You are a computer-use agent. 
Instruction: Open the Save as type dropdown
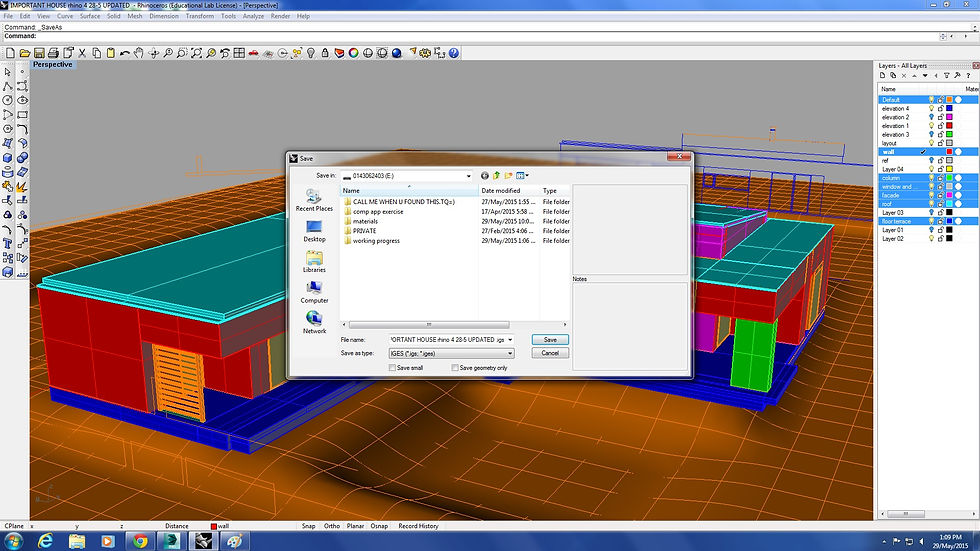tap(509, 353)
